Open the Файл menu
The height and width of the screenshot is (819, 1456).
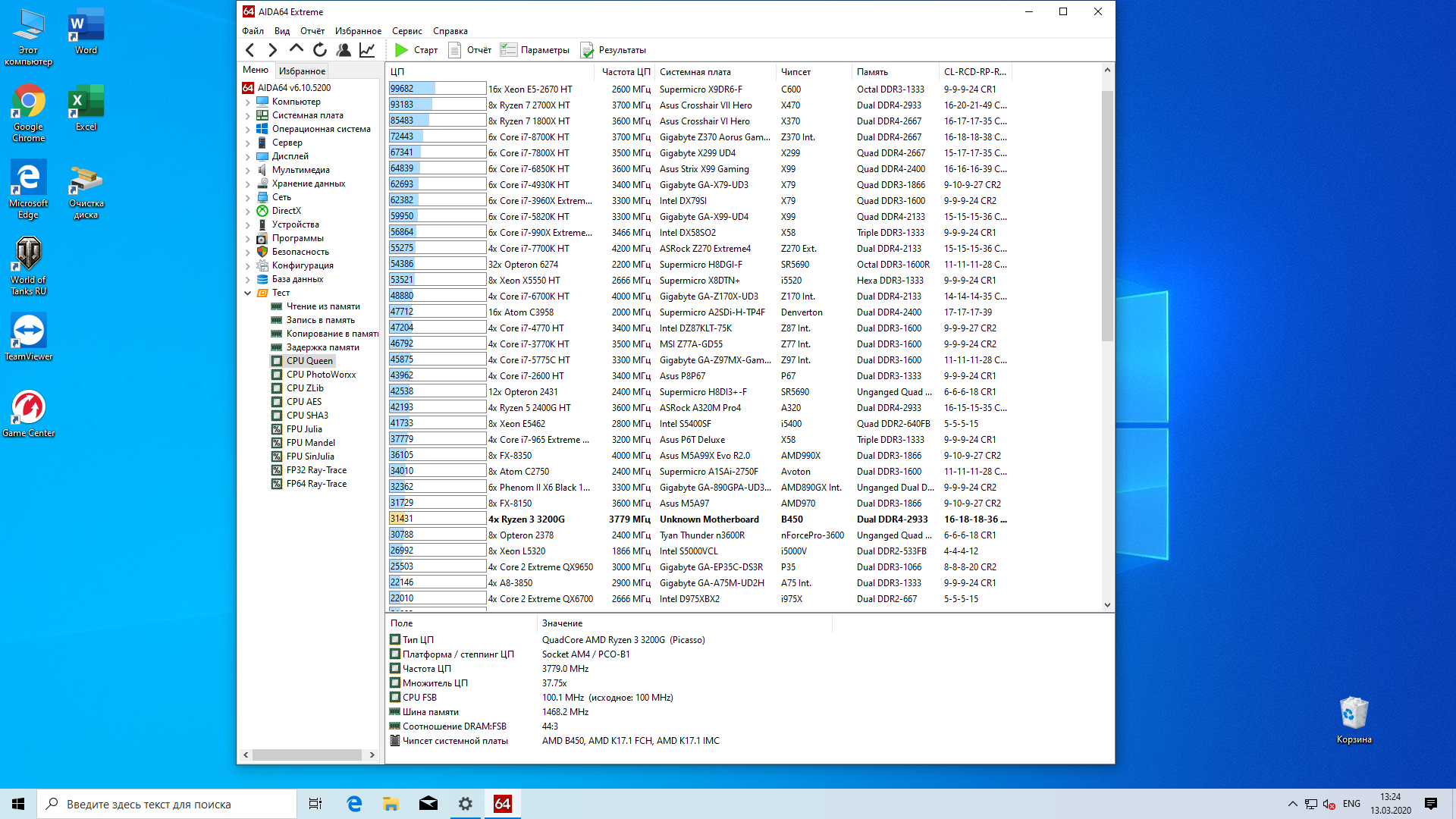click(x=253, y=31)
